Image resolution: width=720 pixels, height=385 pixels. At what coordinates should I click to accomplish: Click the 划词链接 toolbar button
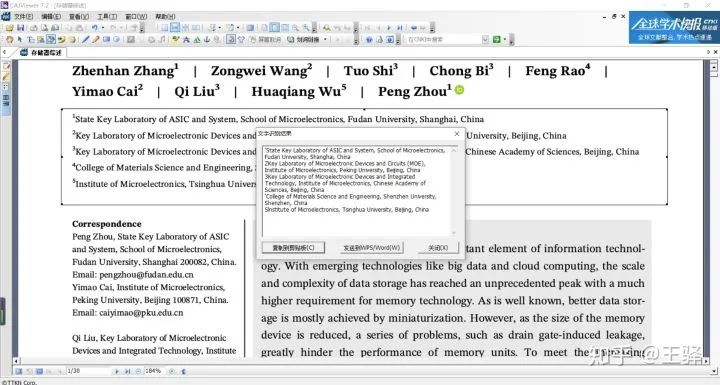pyautogui.click(x=304, y=40)
